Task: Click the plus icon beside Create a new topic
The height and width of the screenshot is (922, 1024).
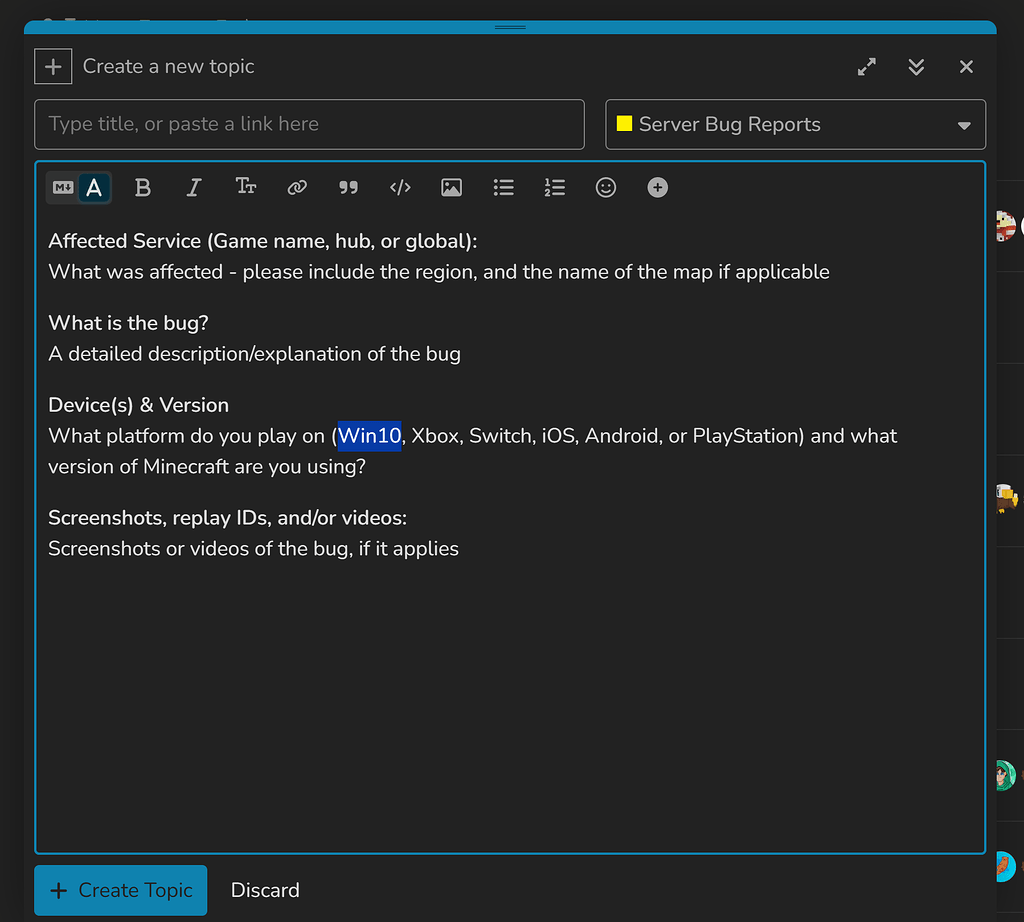Action: pyautogui.click(x=53, y=67)
